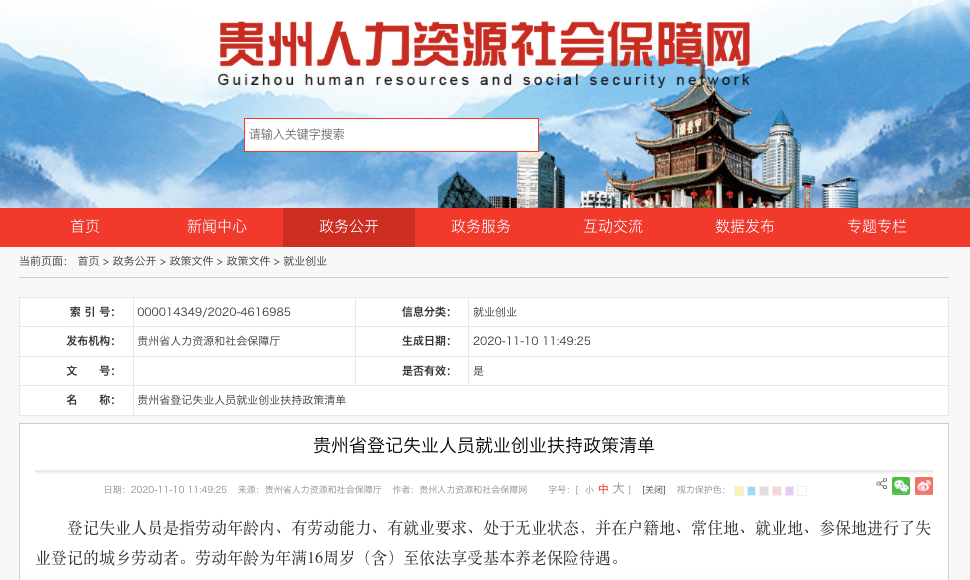Go to 新闻中心 navigation tab
The height and width of the screenshot is (580, 970).
coord(217,227)
